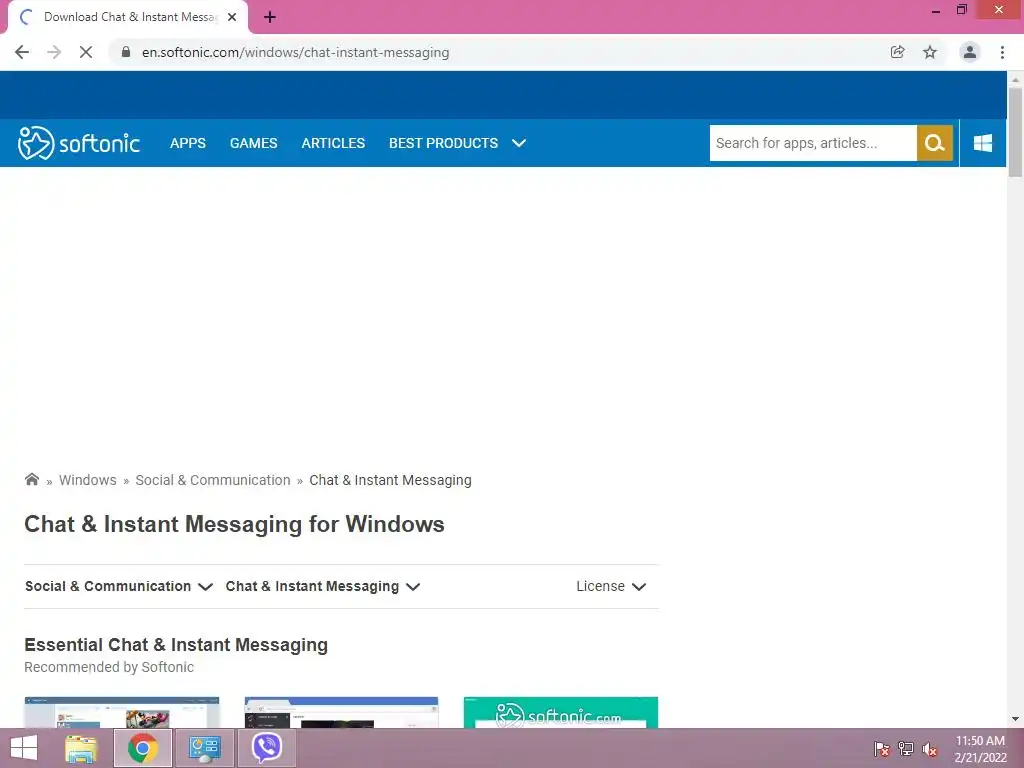Open the first recommended app thumbnail
Screen dimensions: 1024x768
pyautogui.click(x=121, y=712)
